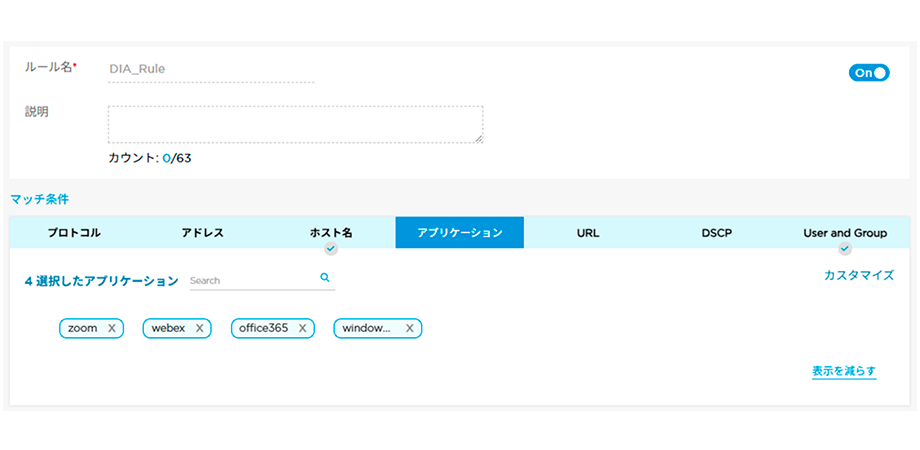The width and height of the screenshot is (920, 450).
Task: Click the ルール名 input field
Action: [x=210, y=70]
